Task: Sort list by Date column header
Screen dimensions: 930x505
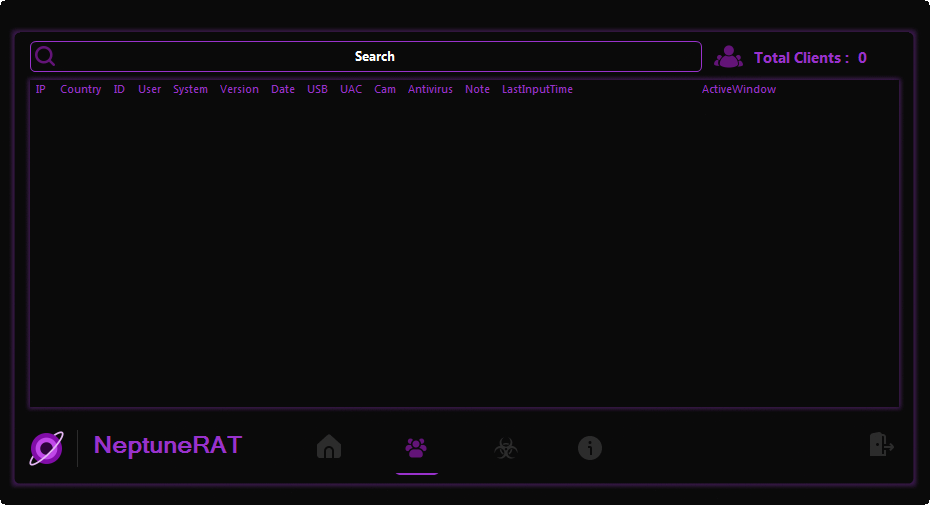Action: coord(283,89)
